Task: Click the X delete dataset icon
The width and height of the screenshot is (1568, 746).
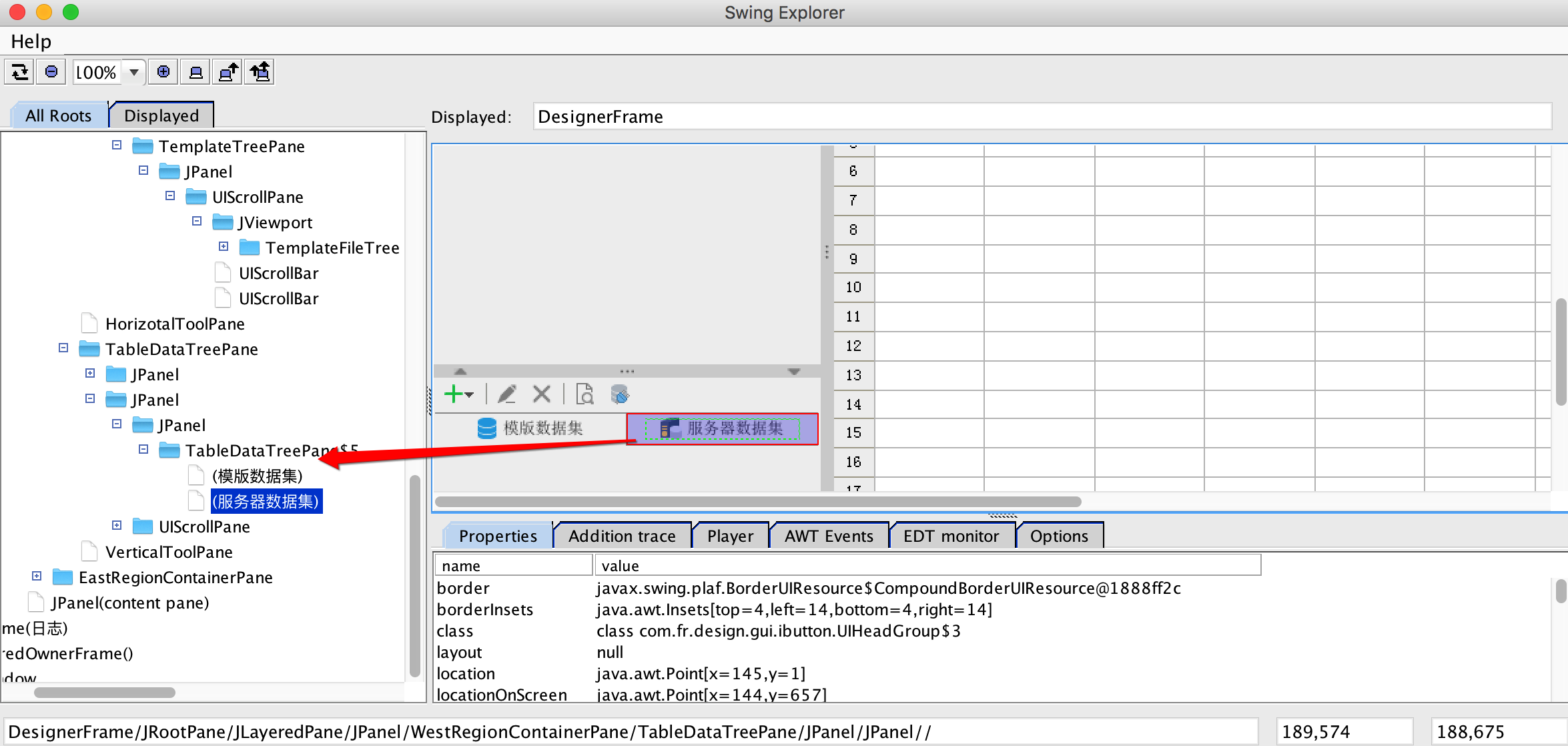Action: [542, 394]
